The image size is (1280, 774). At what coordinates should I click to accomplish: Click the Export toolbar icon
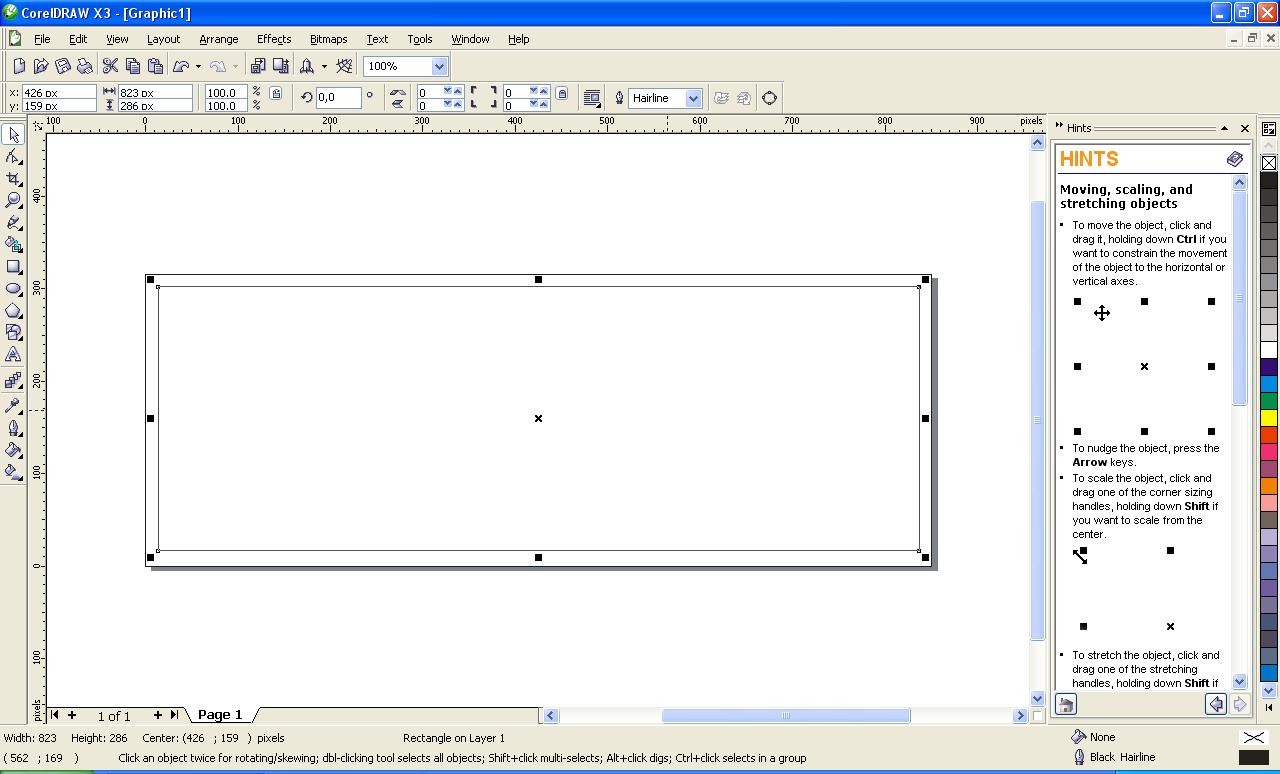point(280,66)
